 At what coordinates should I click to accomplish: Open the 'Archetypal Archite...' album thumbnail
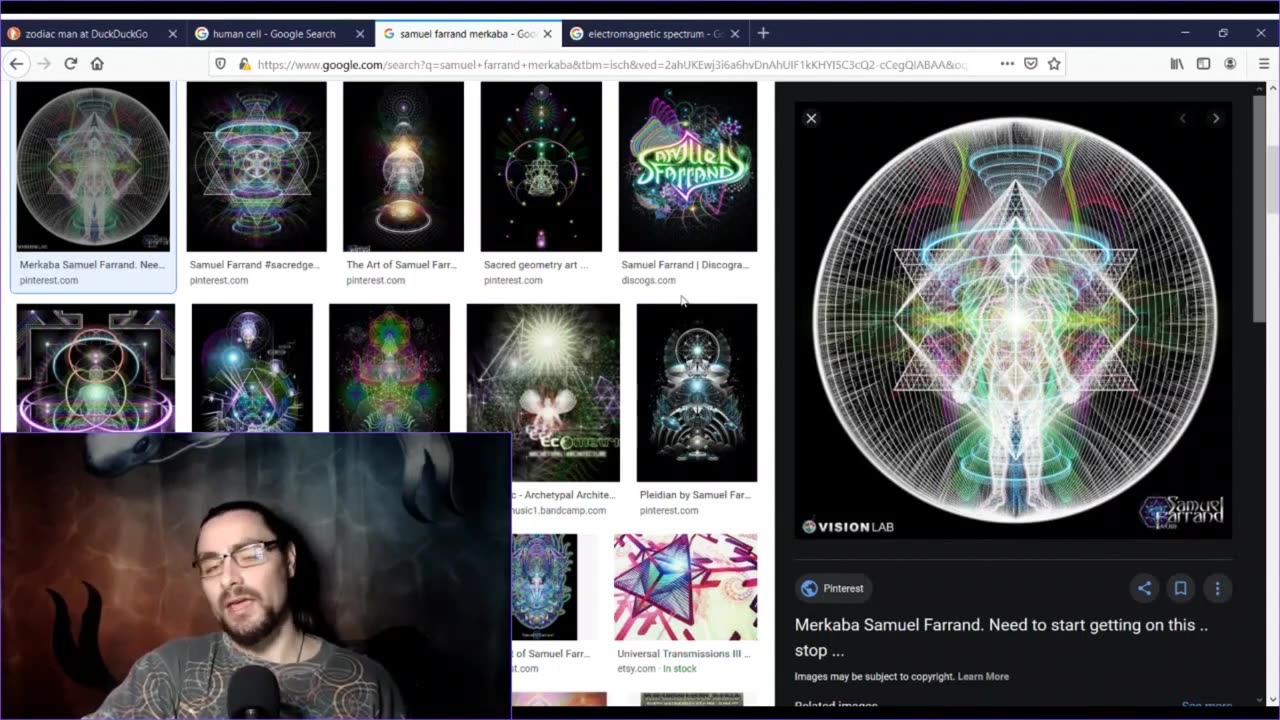click(543, 393)
